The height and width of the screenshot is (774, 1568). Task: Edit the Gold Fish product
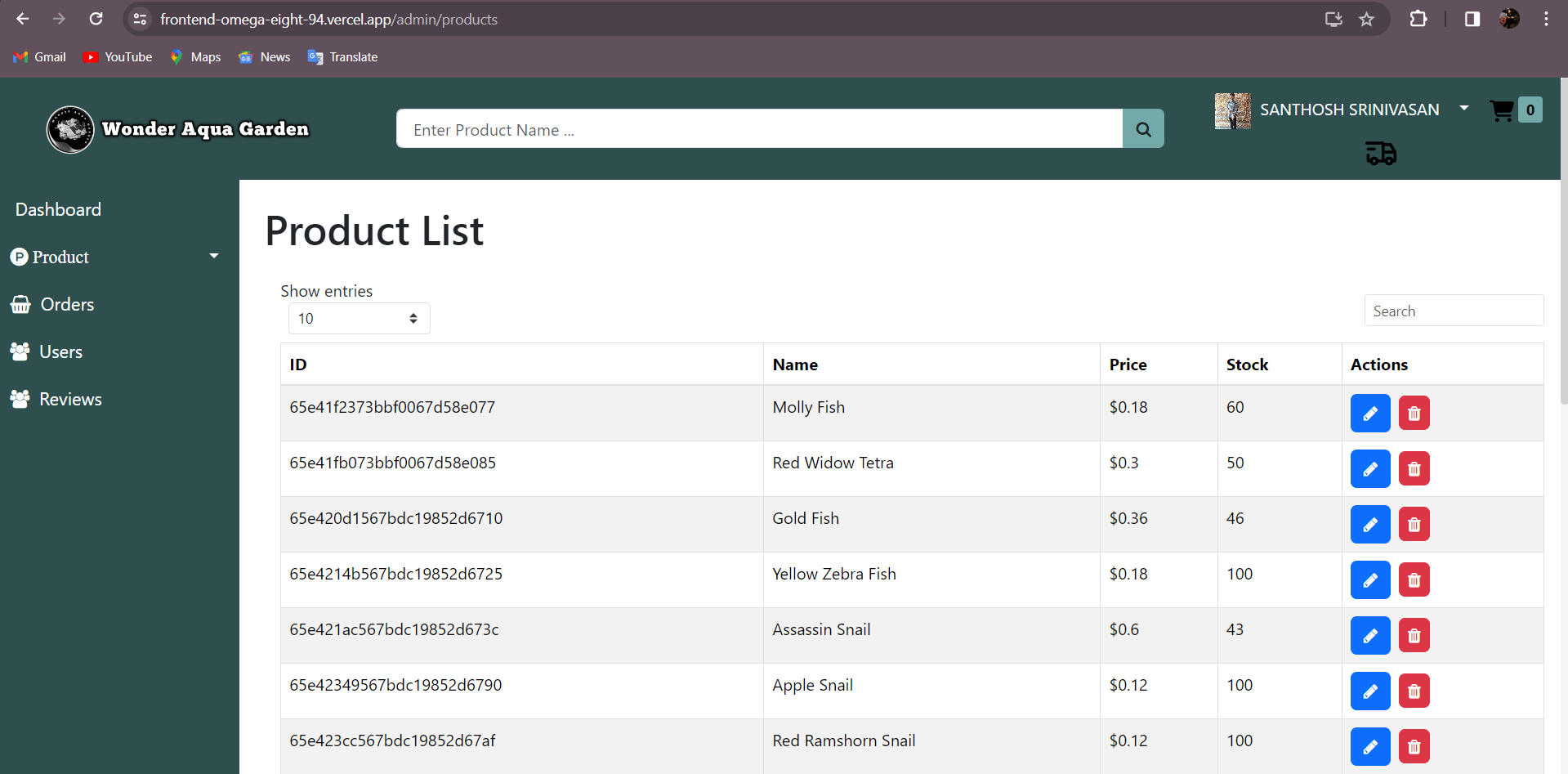pyautogui.click(x=1370, y=524)
